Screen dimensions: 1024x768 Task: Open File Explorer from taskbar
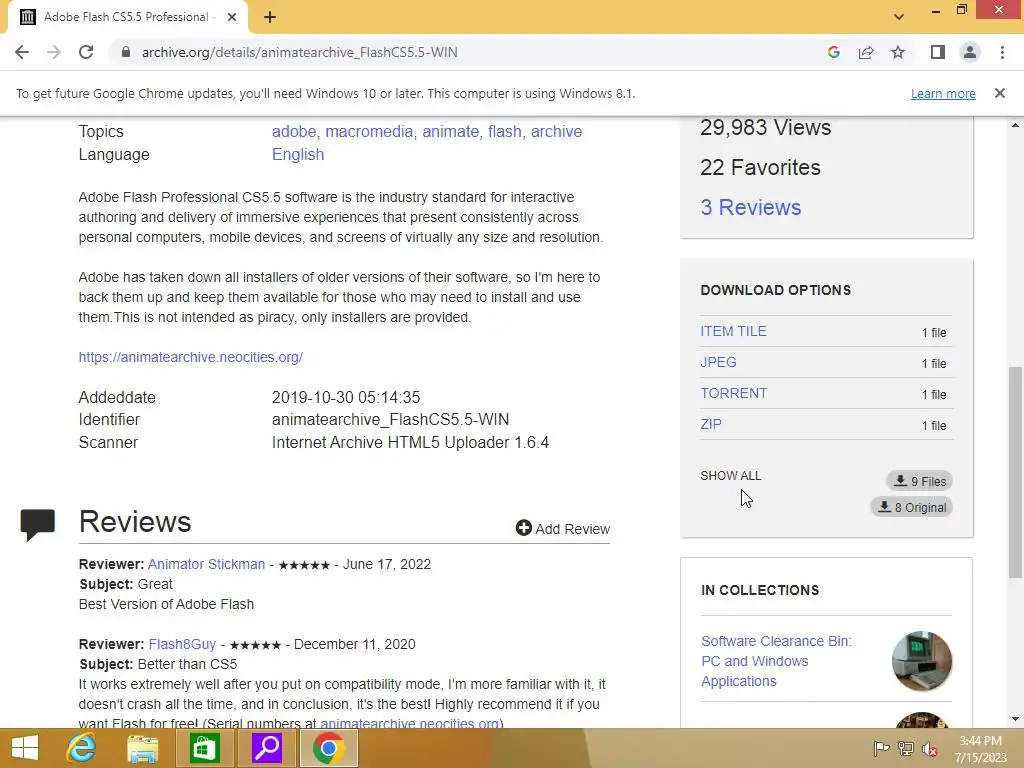tap(142, 748)
